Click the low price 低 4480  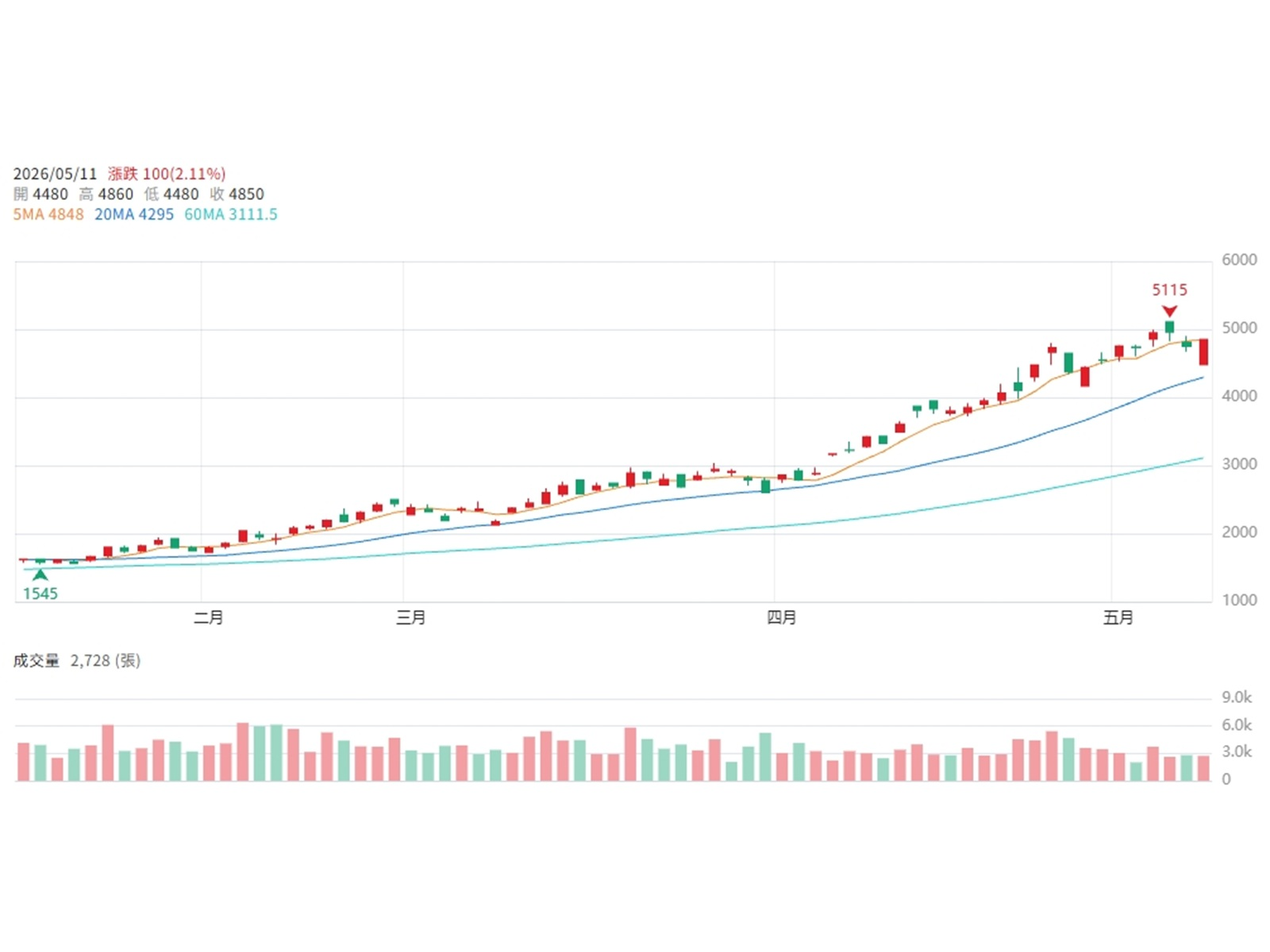tap(171, 194)
